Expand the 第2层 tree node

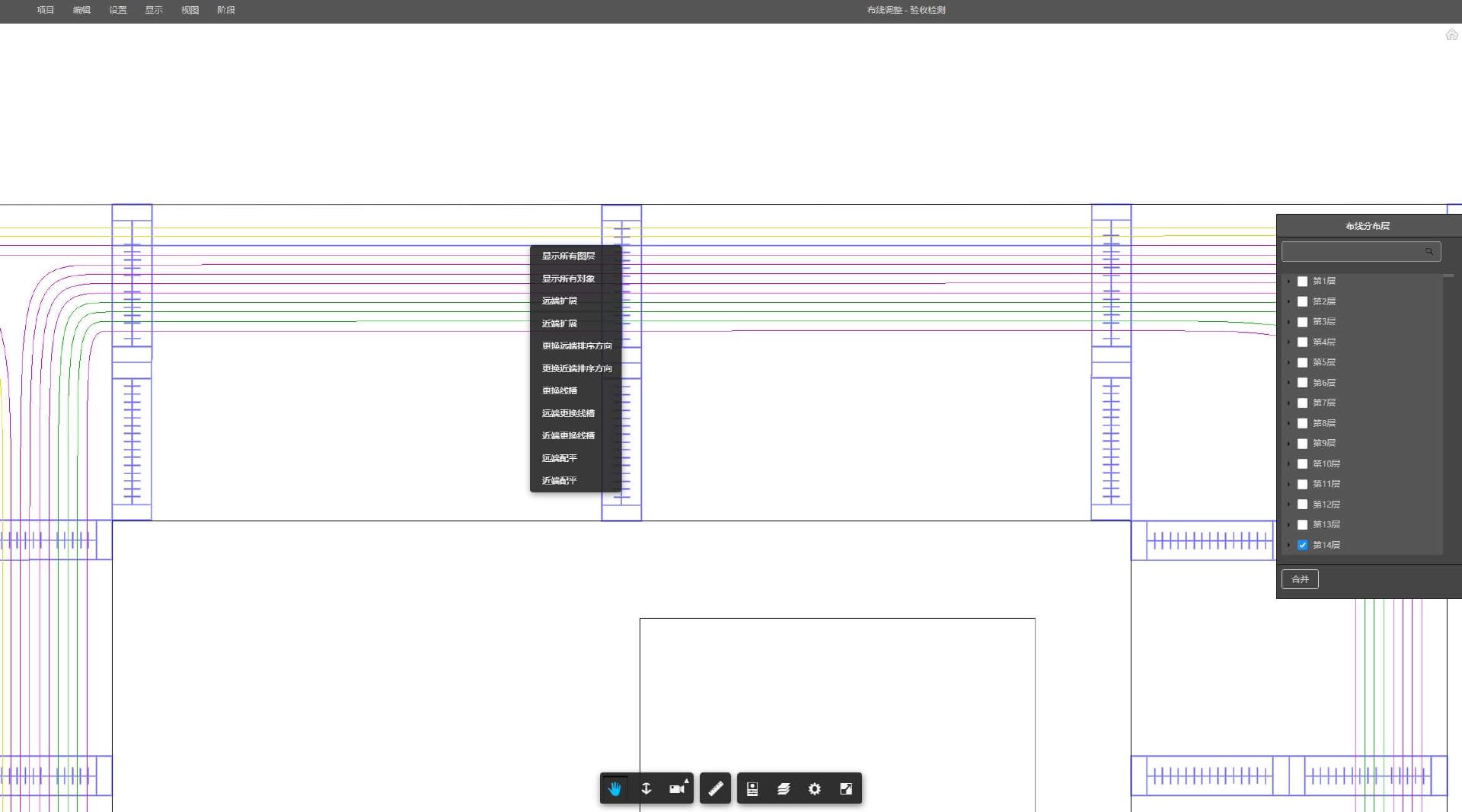[1288, 301]
